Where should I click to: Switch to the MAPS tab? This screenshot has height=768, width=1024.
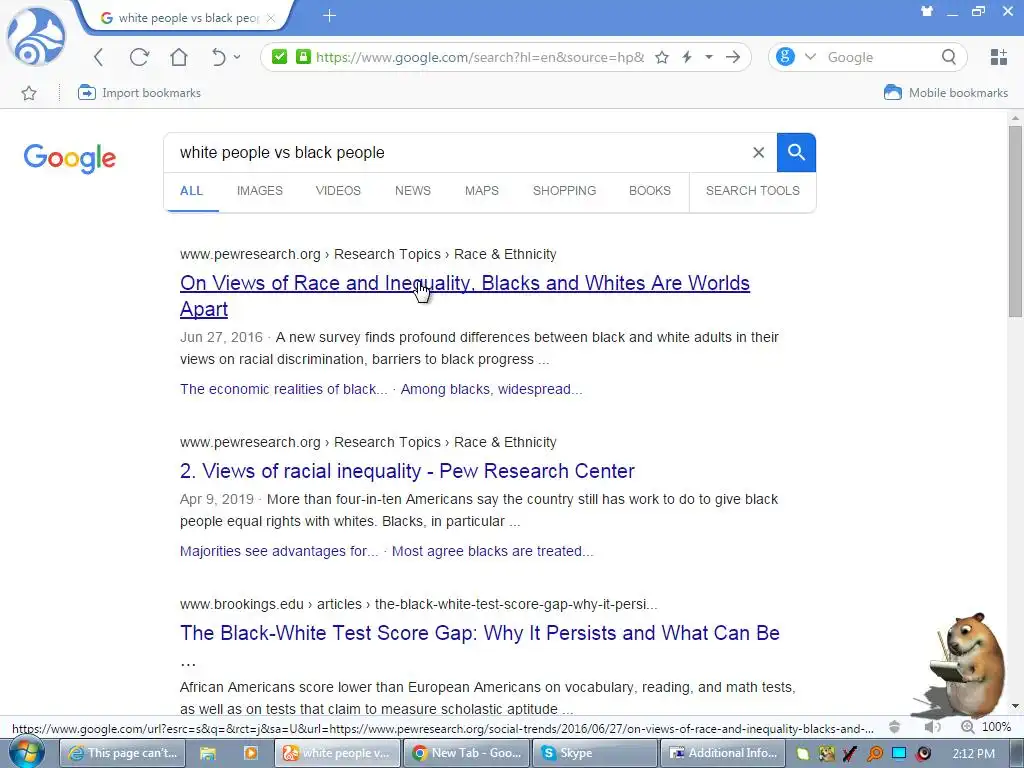click(482, 191)
